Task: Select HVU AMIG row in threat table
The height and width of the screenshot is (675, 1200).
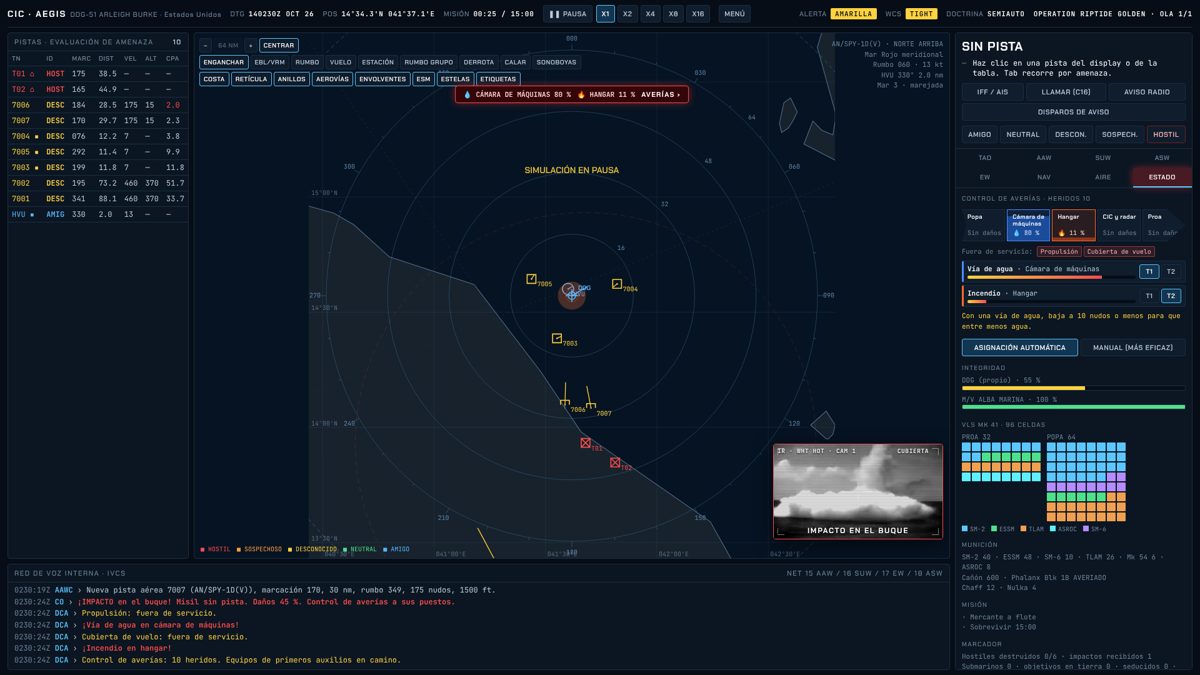Action: (x=98, y=214)
